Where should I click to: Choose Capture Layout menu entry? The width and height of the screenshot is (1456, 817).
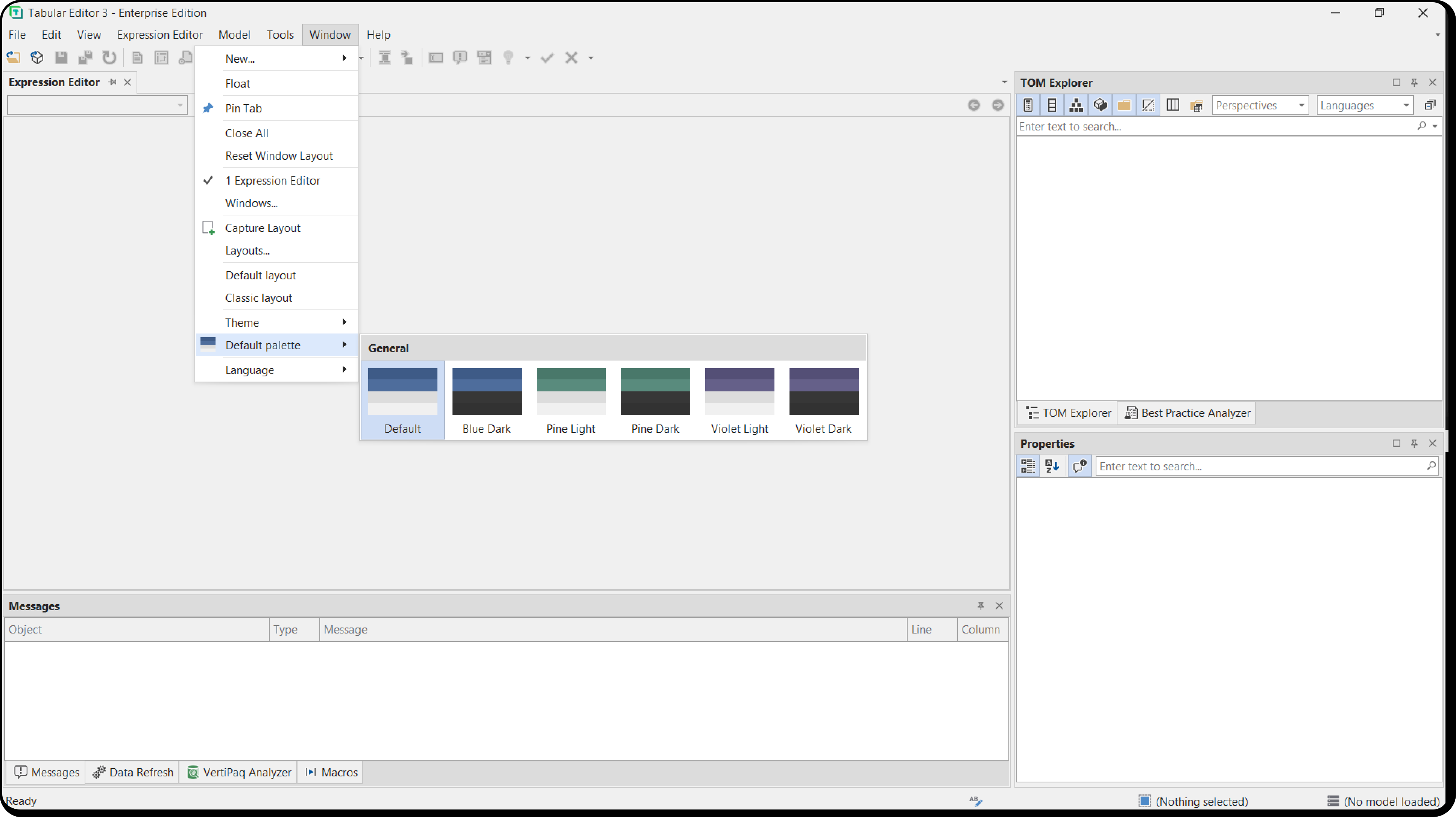point(277,228)
